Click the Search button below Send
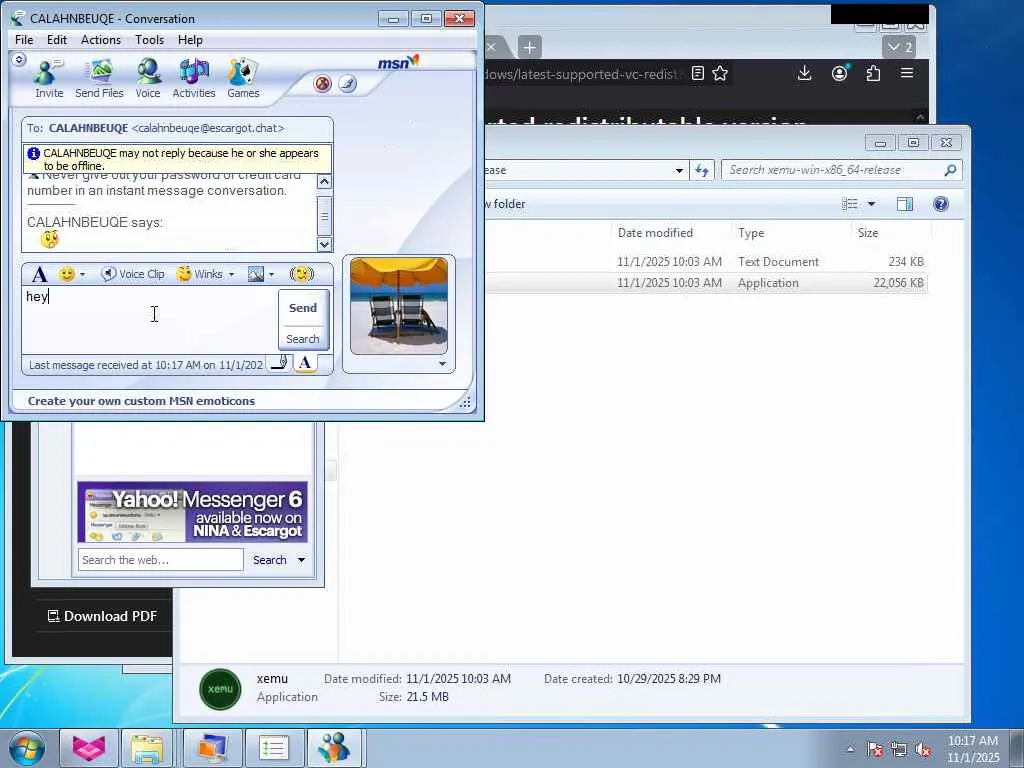Screen dimensions: 1024x768 click(303, 339)
